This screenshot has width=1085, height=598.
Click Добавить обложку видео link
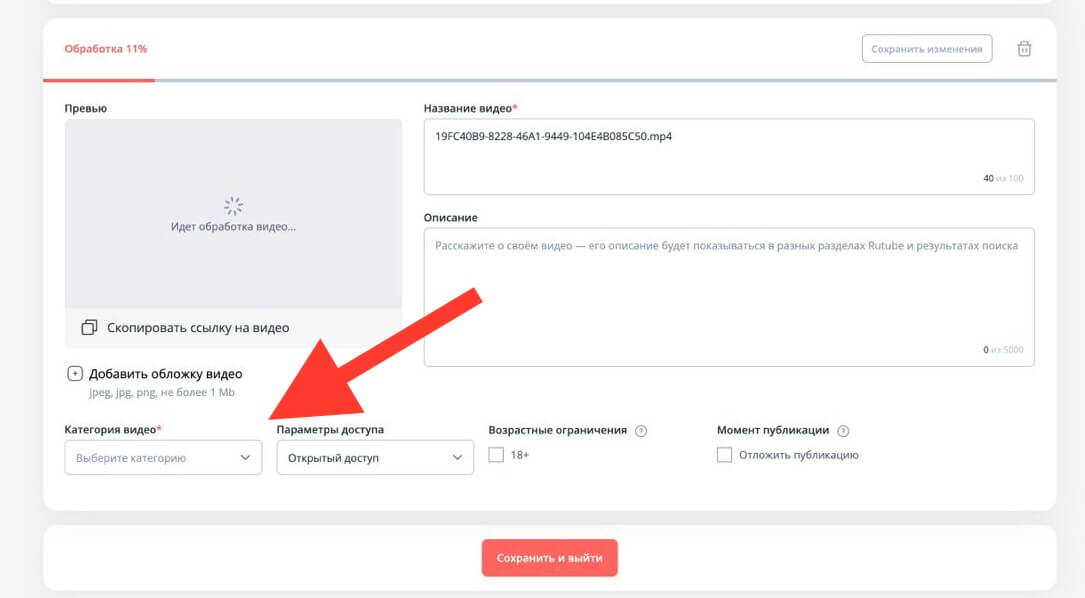point(165,374)
